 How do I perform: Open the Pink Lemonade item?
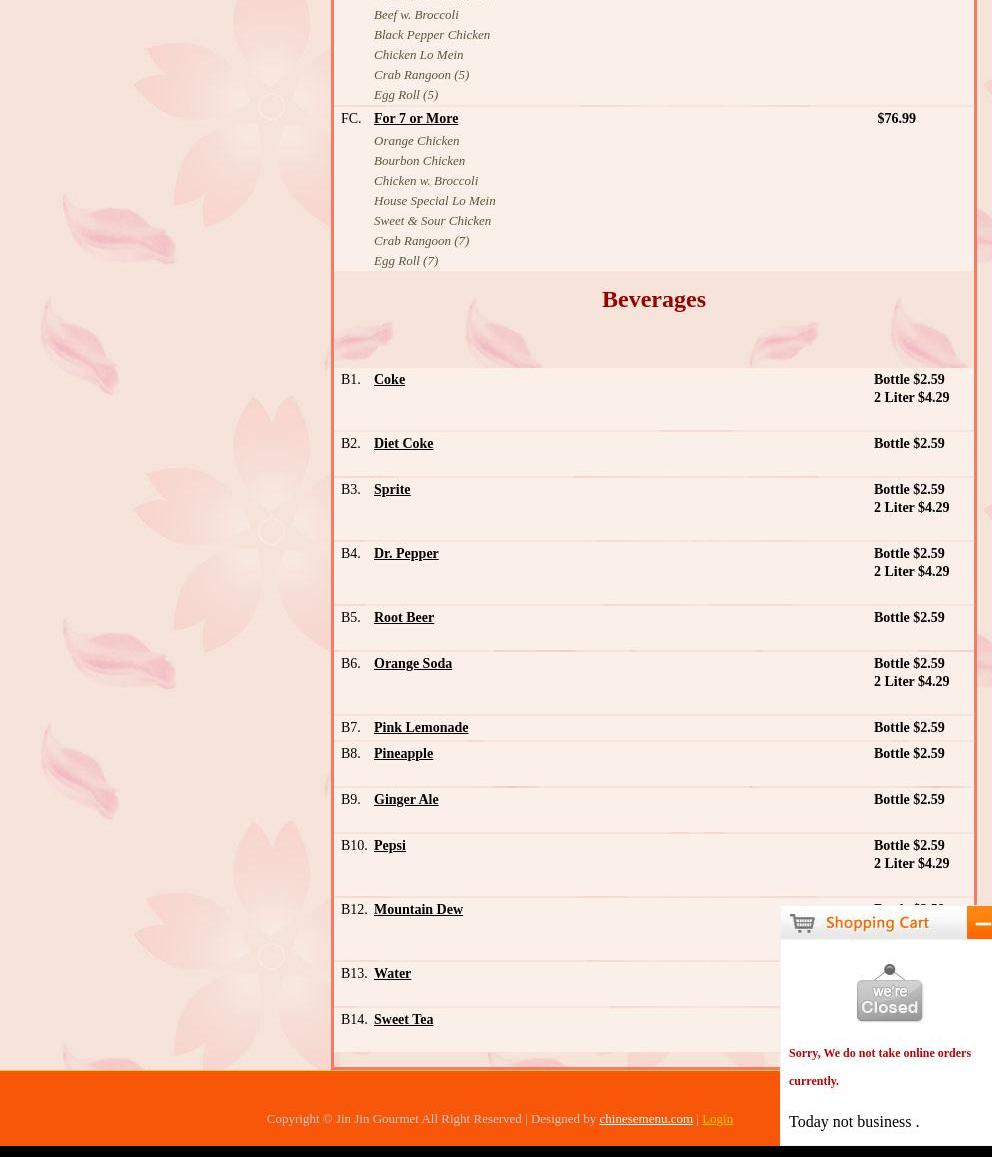(421, 728)
